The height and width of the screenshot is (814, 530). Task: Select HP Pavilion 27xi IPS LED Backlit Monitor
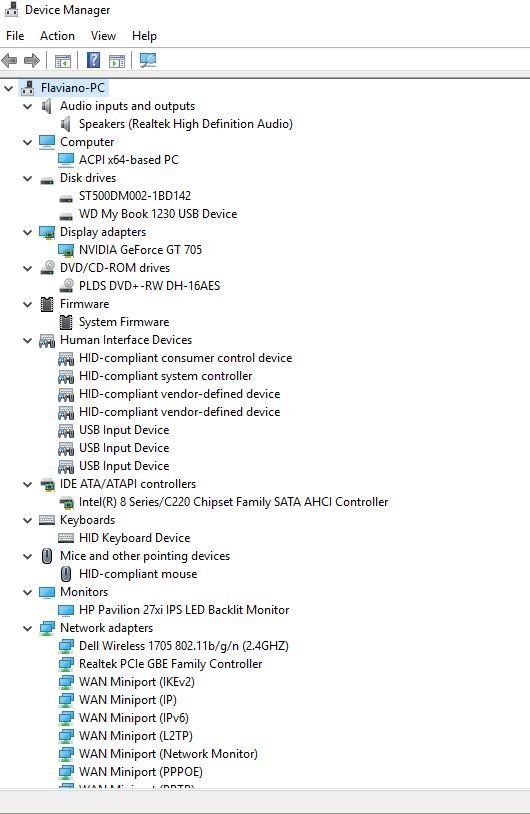[x=184, y=610]
